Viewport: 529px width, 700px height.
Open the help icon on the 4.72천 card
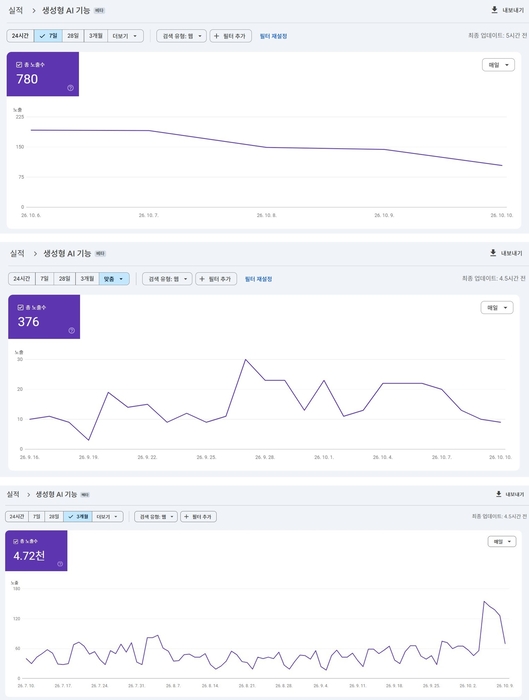(60, 564)
